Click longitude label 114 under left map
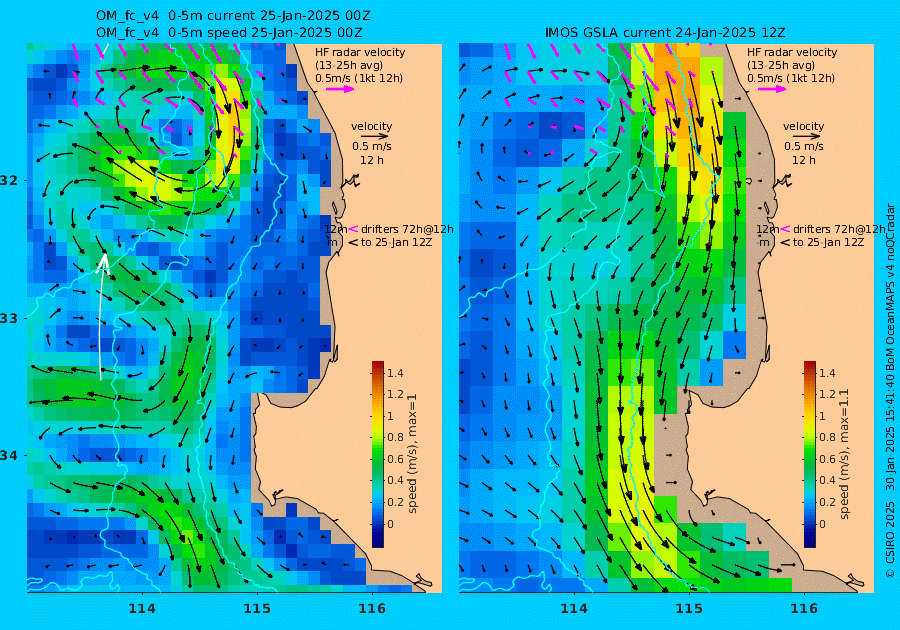 click(142, 609)
